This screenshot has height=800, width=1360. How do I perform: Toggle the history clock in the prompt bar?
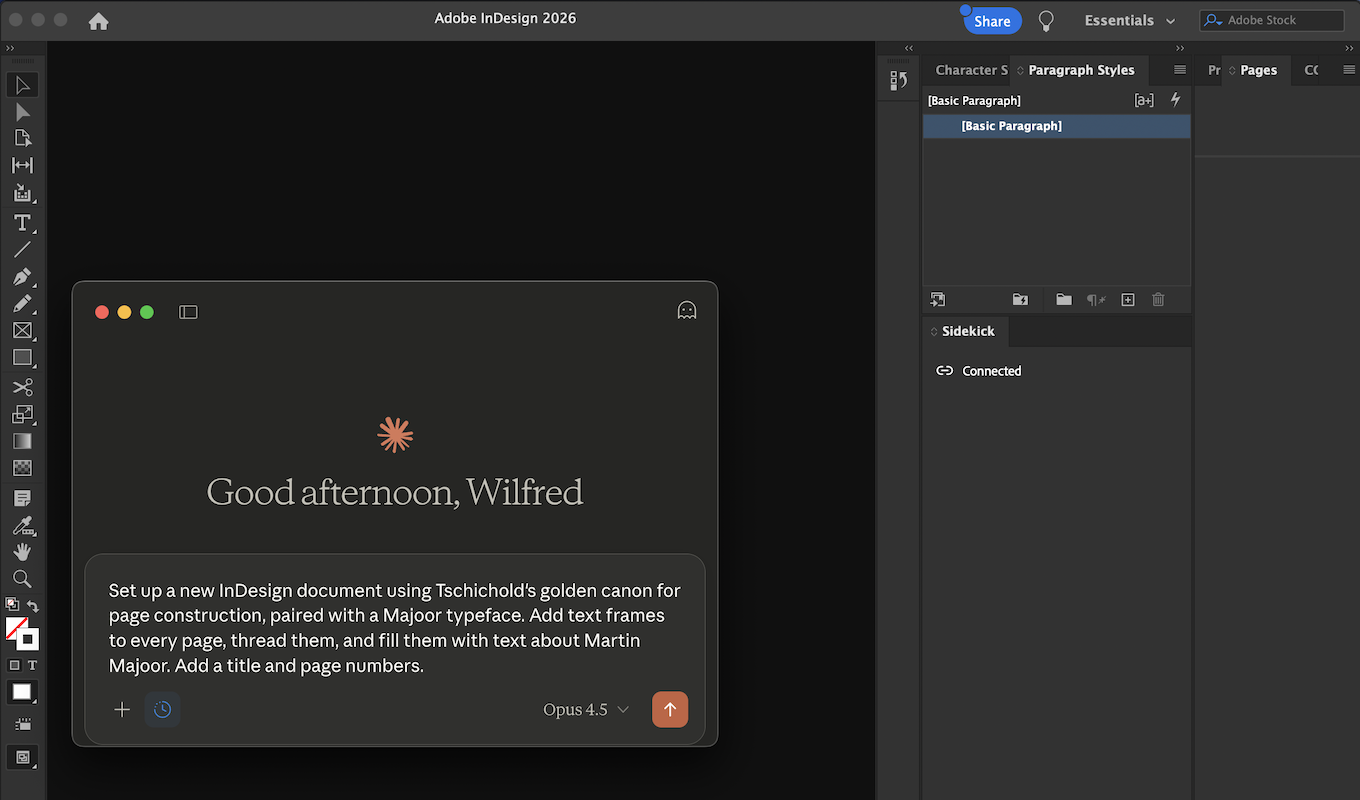[162, 709]
